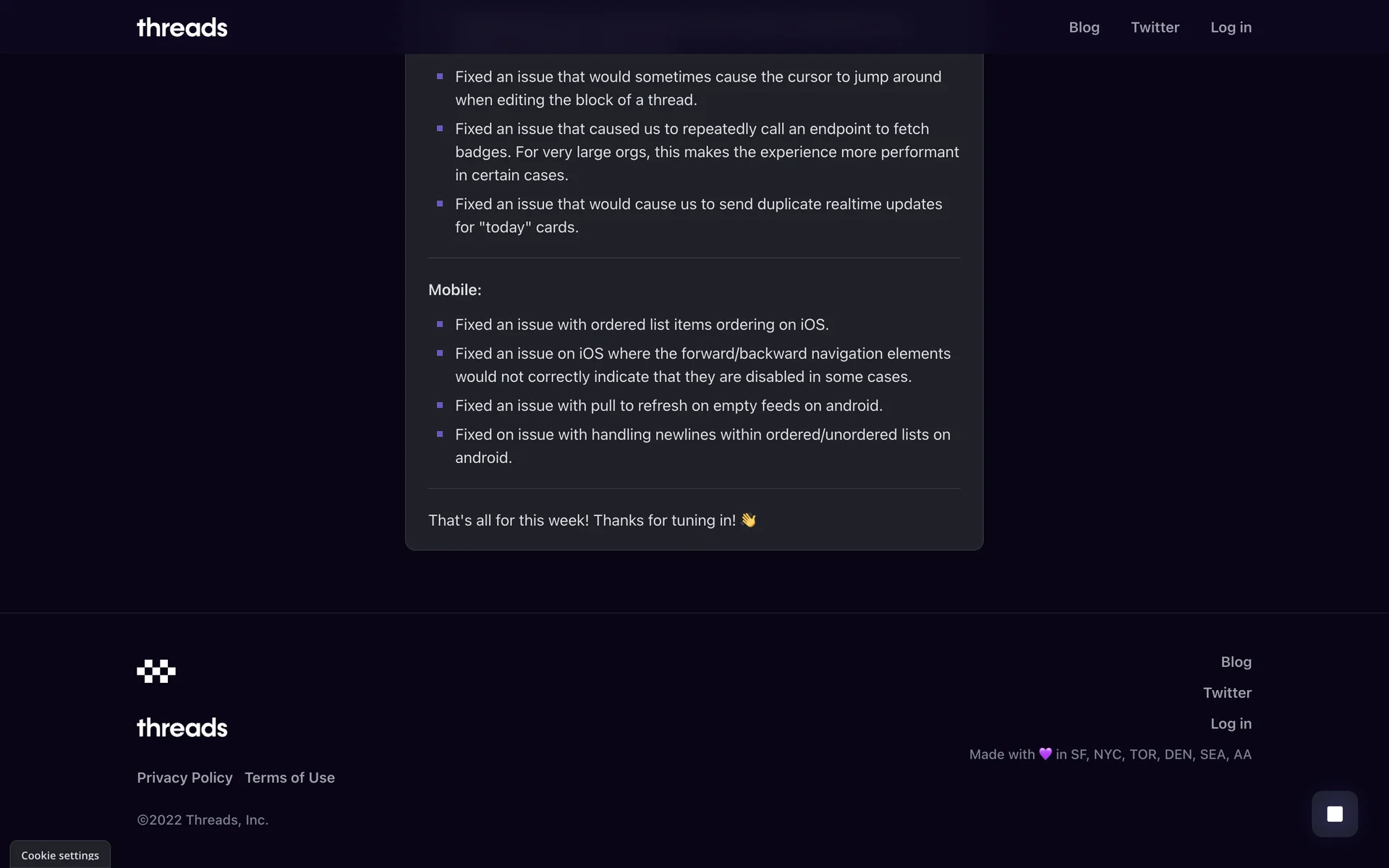Click the ordered list items on iOS entry

click(x=642, y=325)
